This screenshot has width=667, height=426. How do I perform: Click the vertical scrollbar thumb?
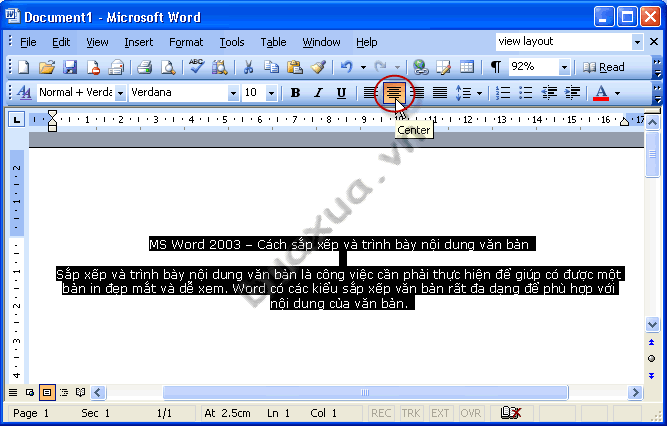[652, 154]
